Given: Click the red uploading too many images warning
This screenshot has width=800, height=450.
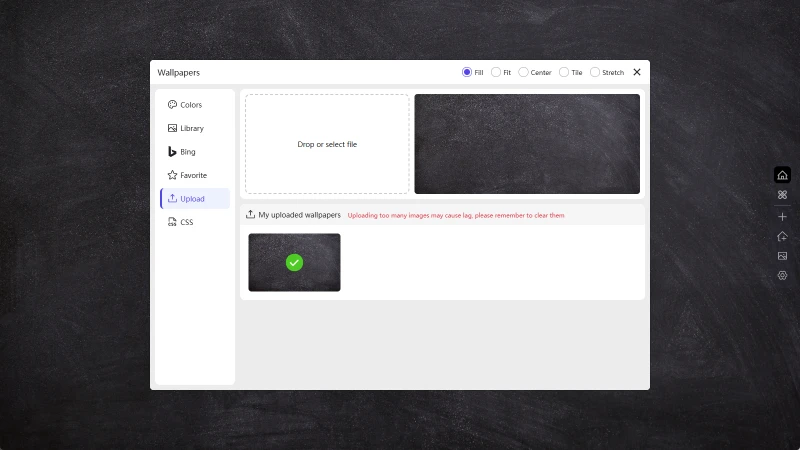Looking at the screenshot, I should point(456,215).
